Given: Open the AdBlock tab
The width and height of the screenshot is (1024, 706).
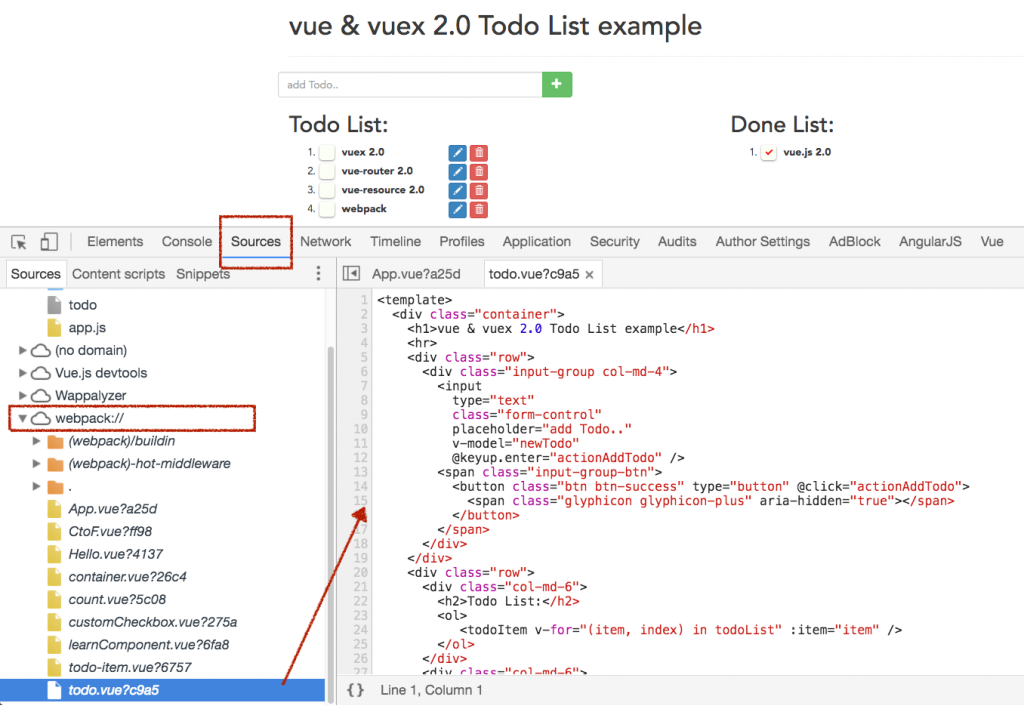Looking at the screenshot, I should pos(854,242).
